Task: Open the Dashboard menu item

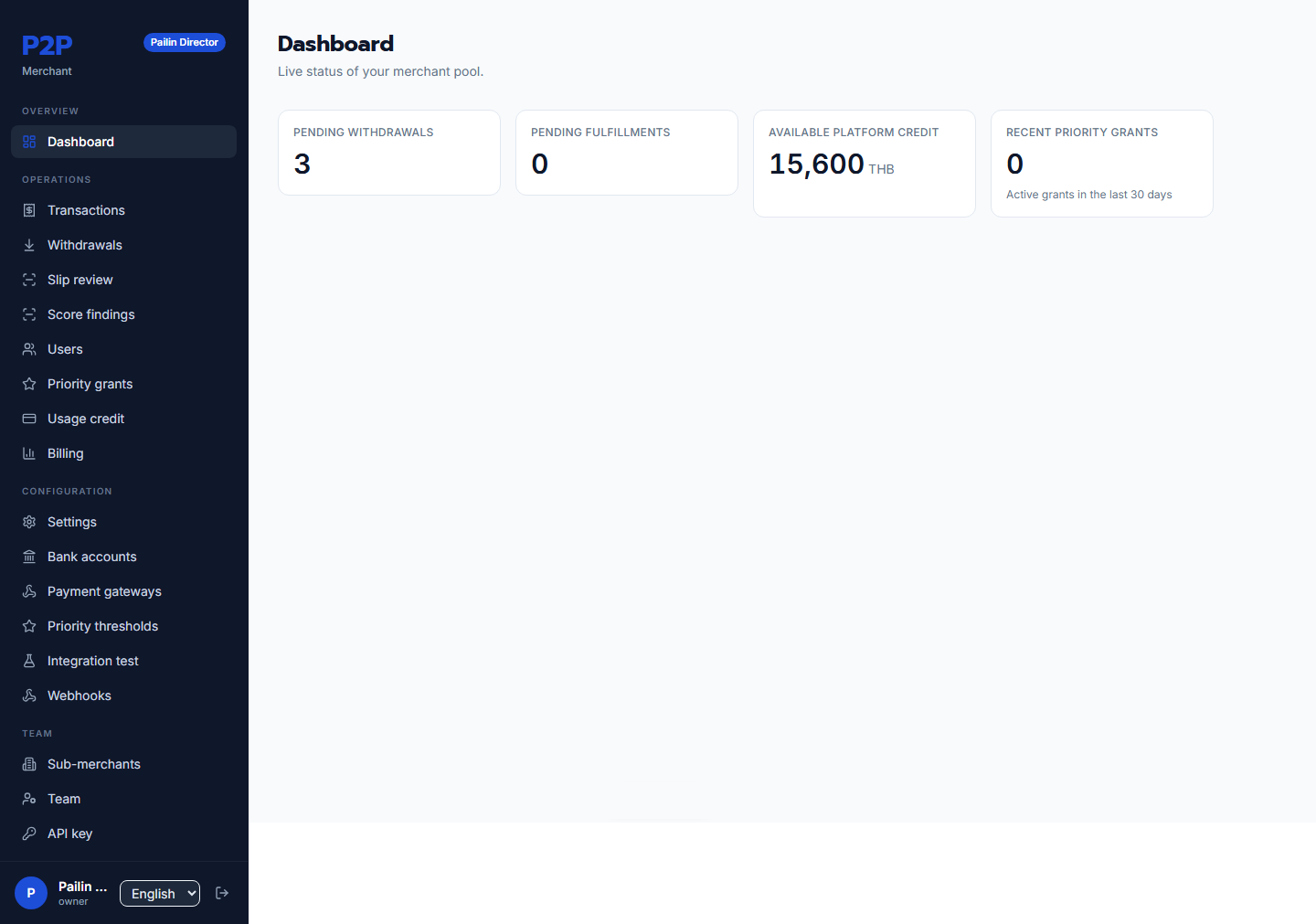Action: (x=123, y=142)
